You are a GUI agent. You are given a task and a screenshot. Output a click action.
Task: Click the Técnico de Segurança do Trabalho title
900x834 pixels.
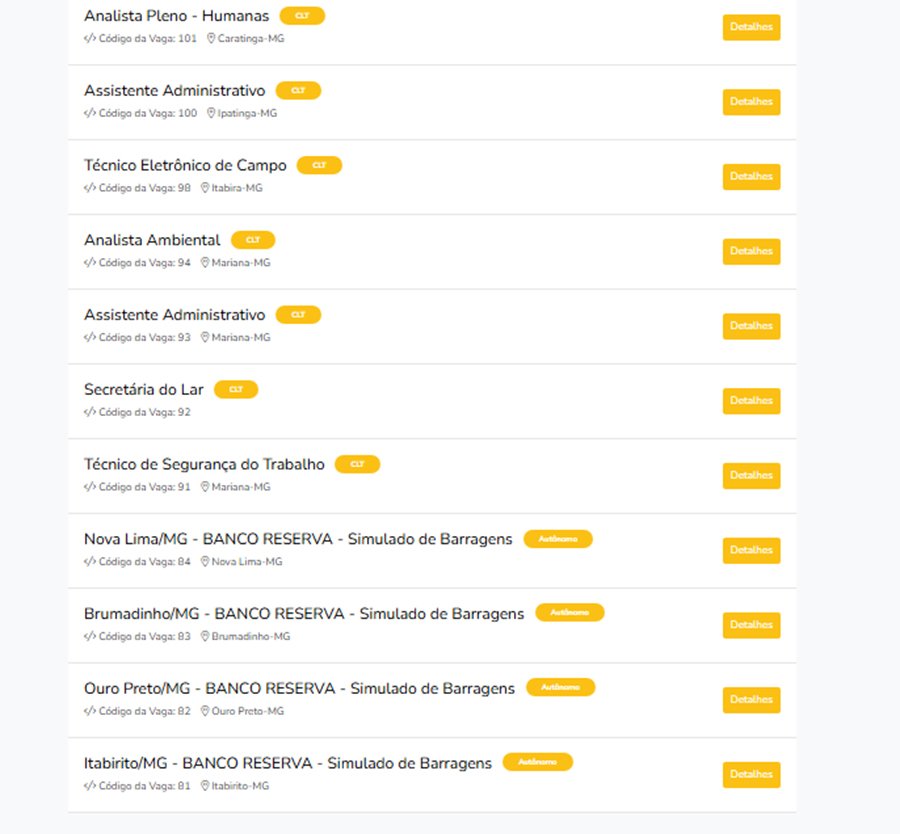click(x=204, y=464)
